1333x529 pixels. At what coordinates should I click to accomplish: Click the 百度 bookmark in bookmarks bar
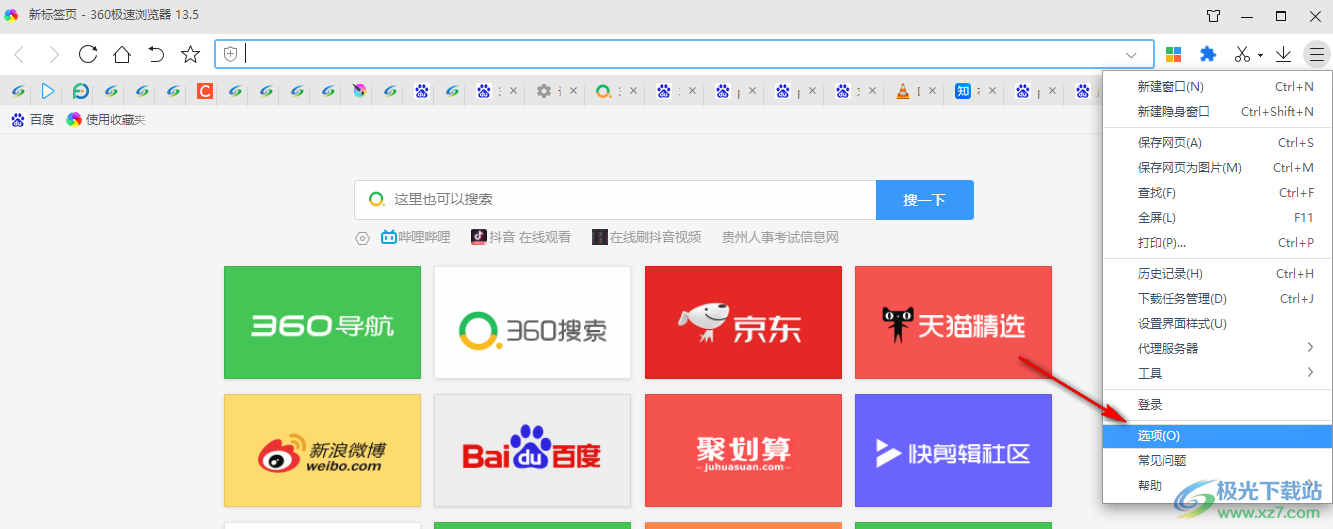[33, 120]
